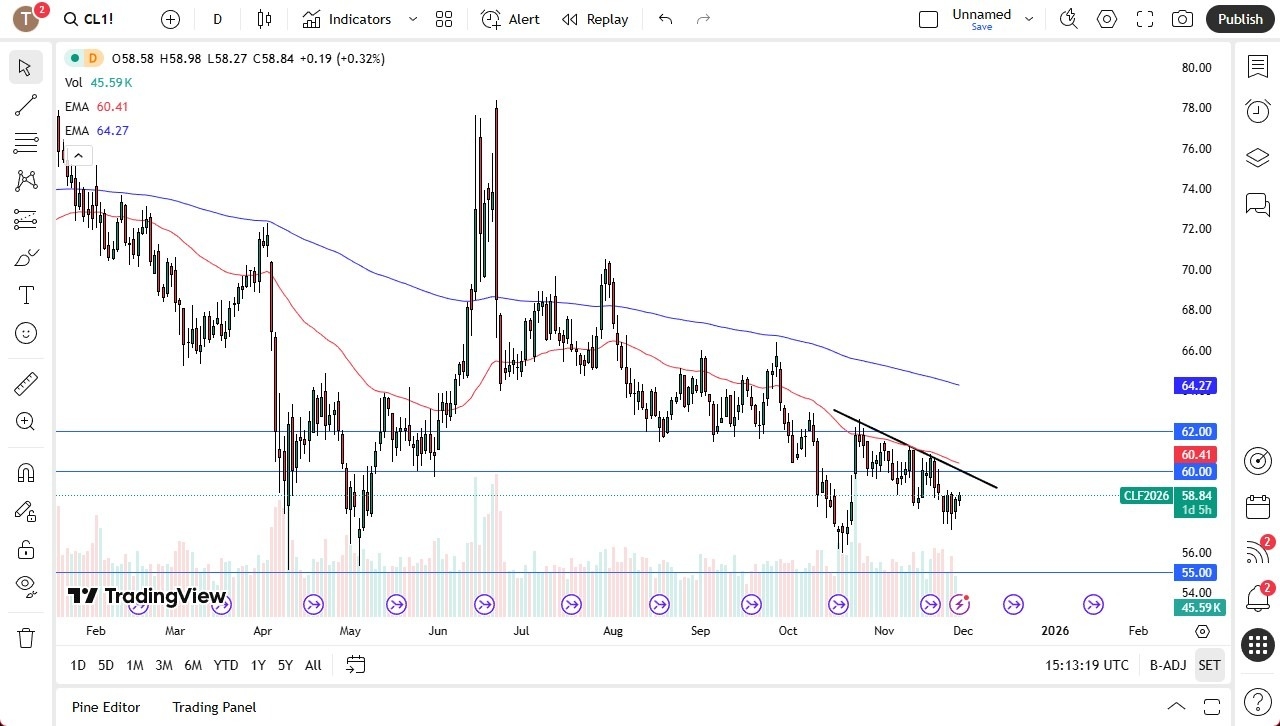Click the Publish button
The width and height of the screenshot is (1280, 726).
(x=1239, y=18)
